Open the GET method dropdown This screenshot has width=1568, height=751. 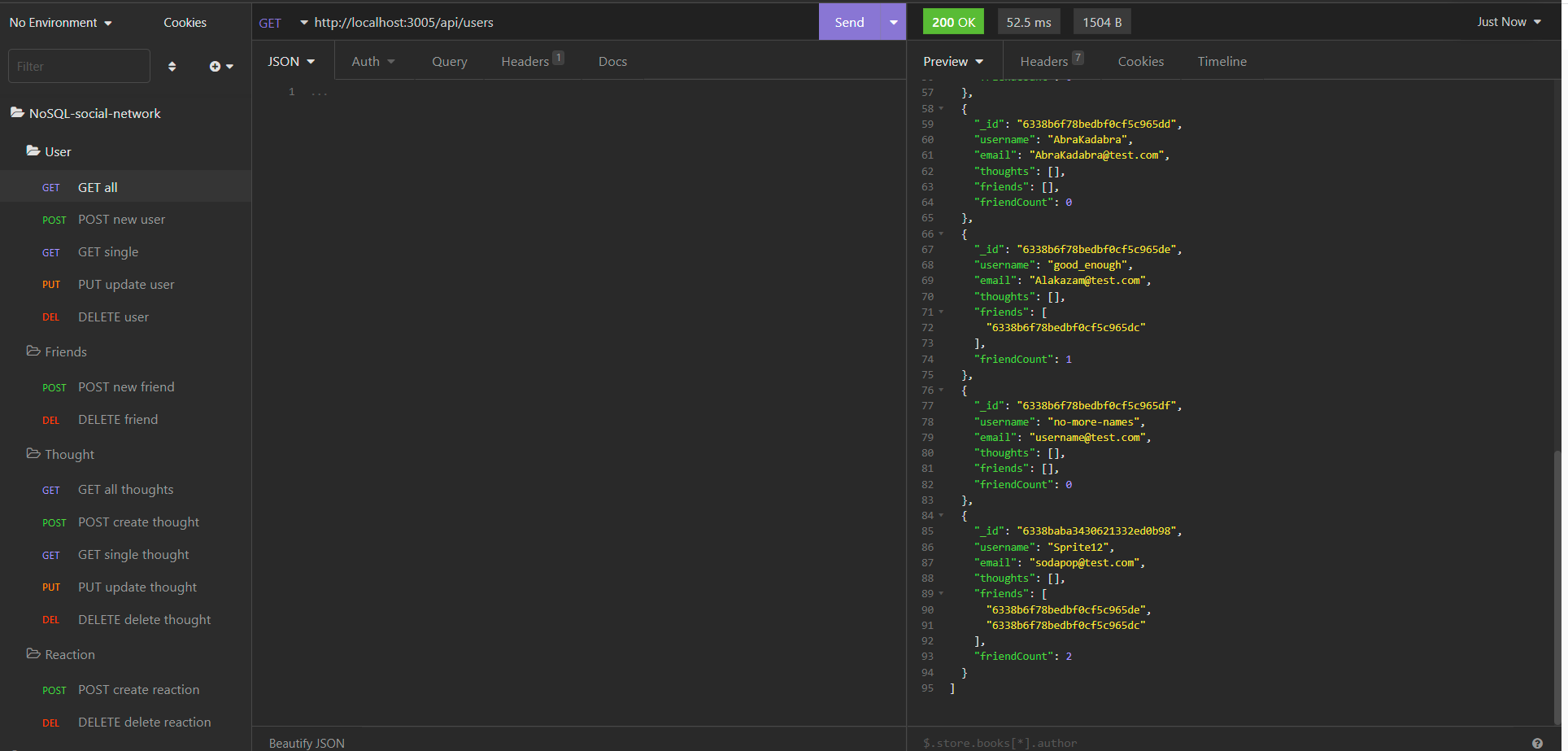tap(283, 23)
